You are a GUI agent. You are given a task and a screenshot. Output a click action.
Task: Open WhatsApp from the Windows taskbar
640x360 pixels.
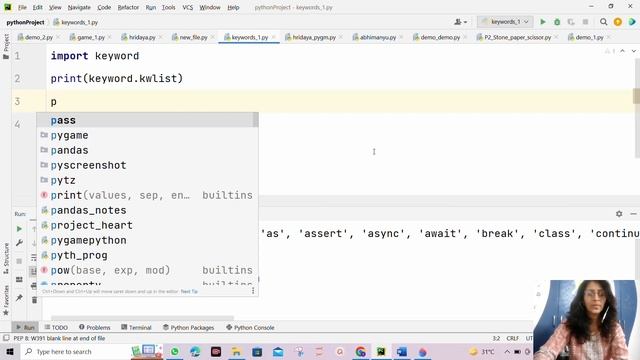click(175, 351)
